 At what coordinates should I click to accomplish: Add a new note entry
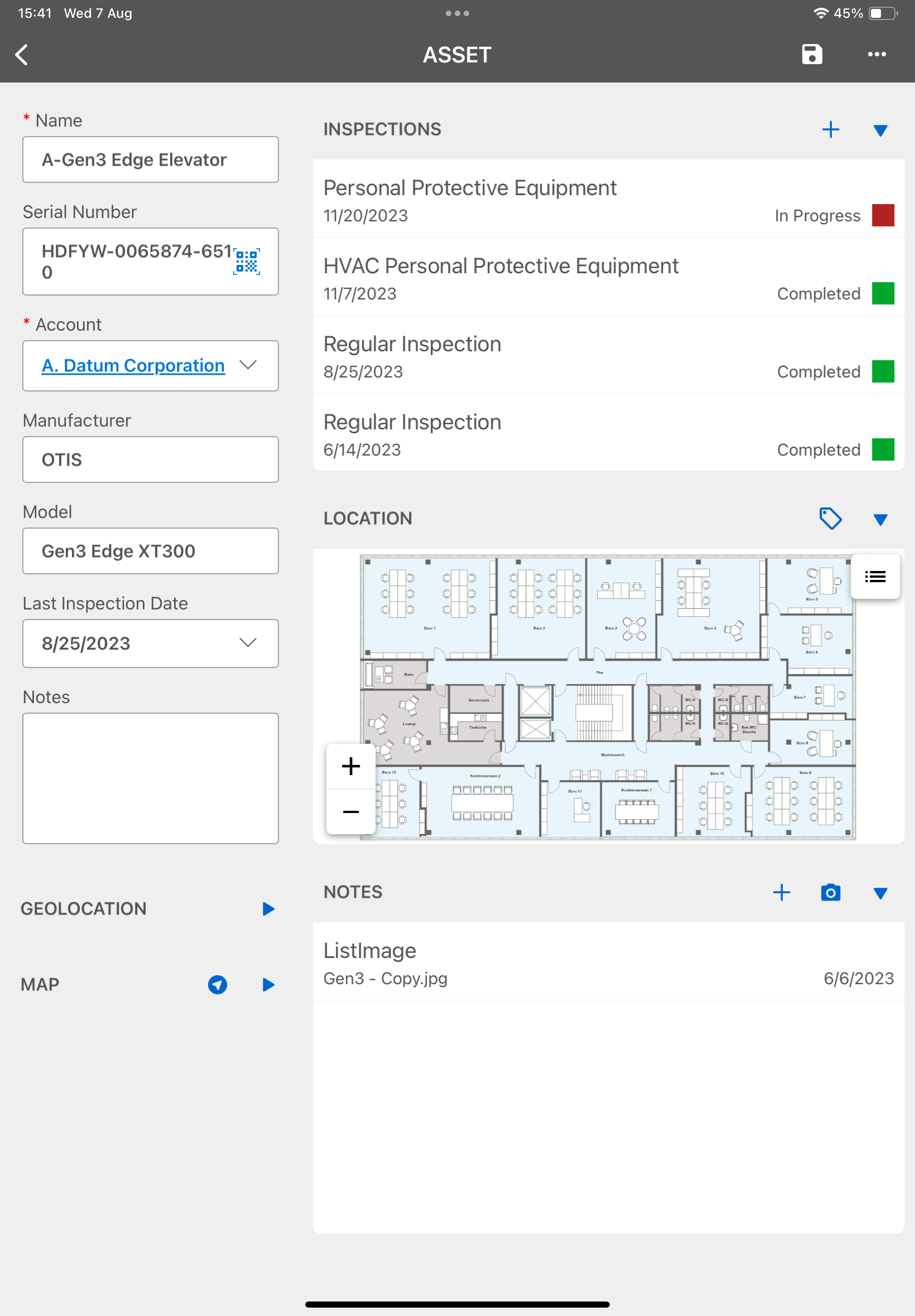tap(782, 892)
